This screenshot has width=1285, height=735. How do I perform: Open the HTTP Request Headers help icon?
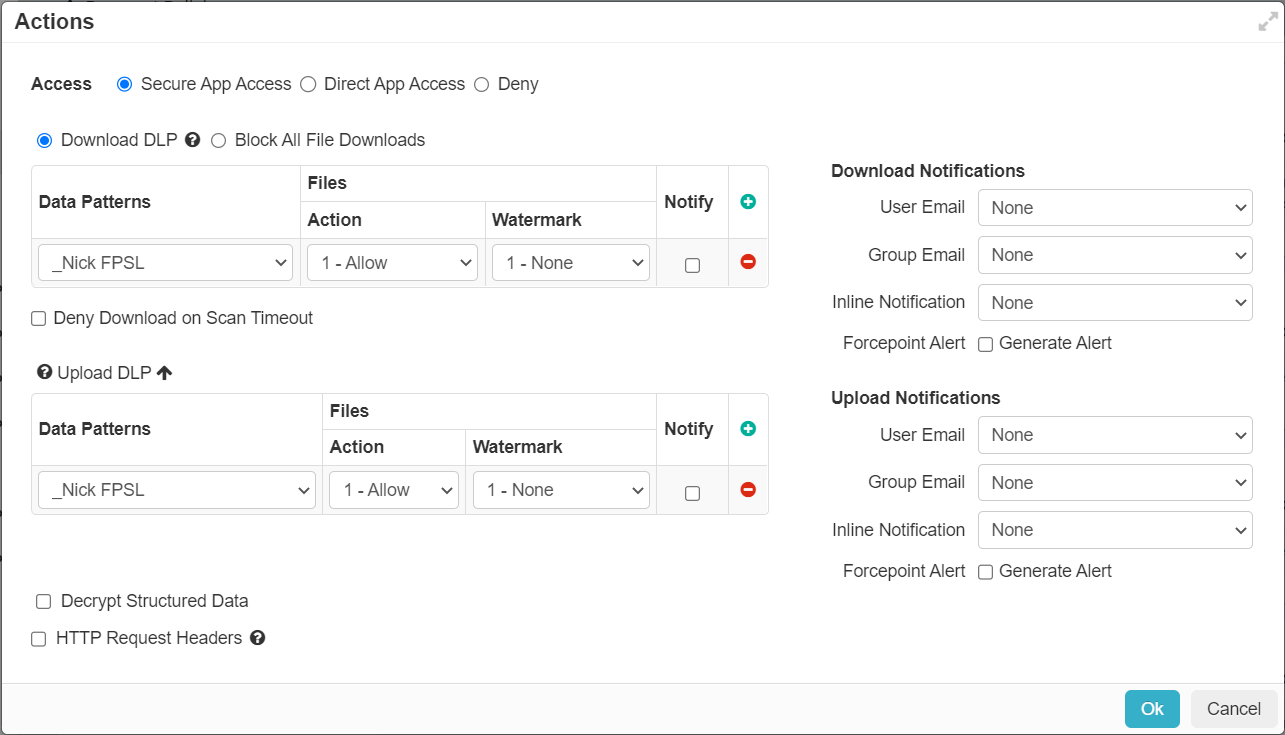(x=257, y=637)
